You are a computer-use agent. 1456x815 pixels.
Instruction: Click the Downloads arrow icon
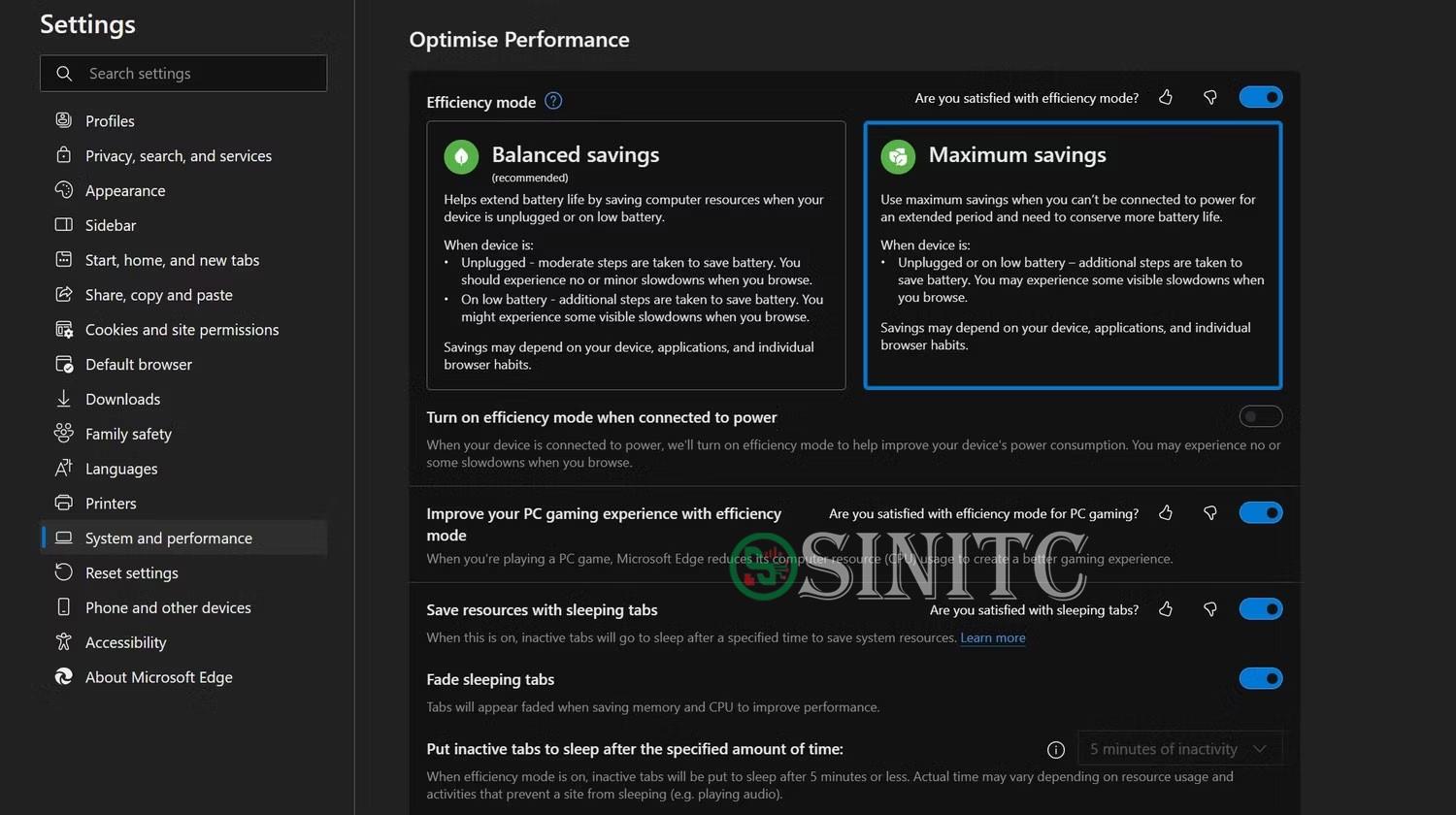pos(64,399)
